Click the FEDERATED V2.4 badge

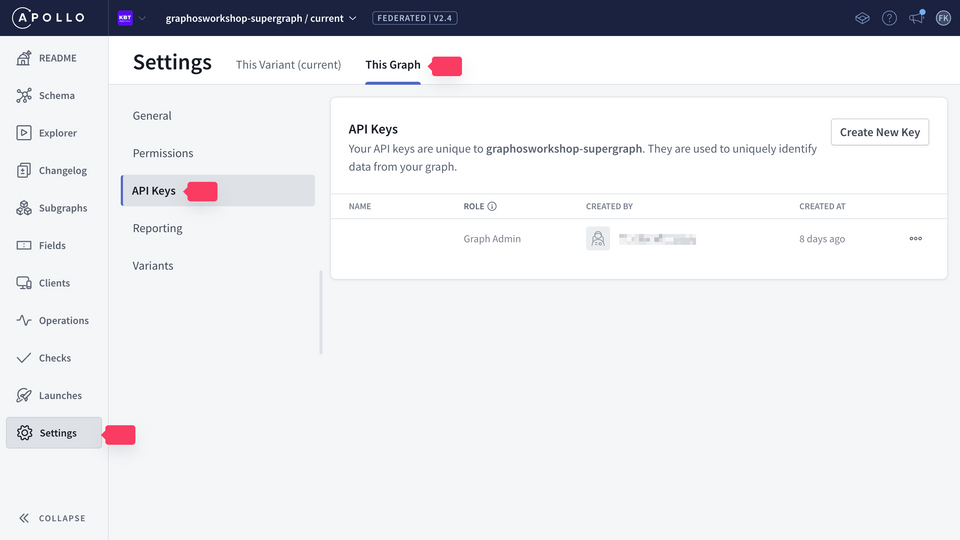[x=414, y=18]
